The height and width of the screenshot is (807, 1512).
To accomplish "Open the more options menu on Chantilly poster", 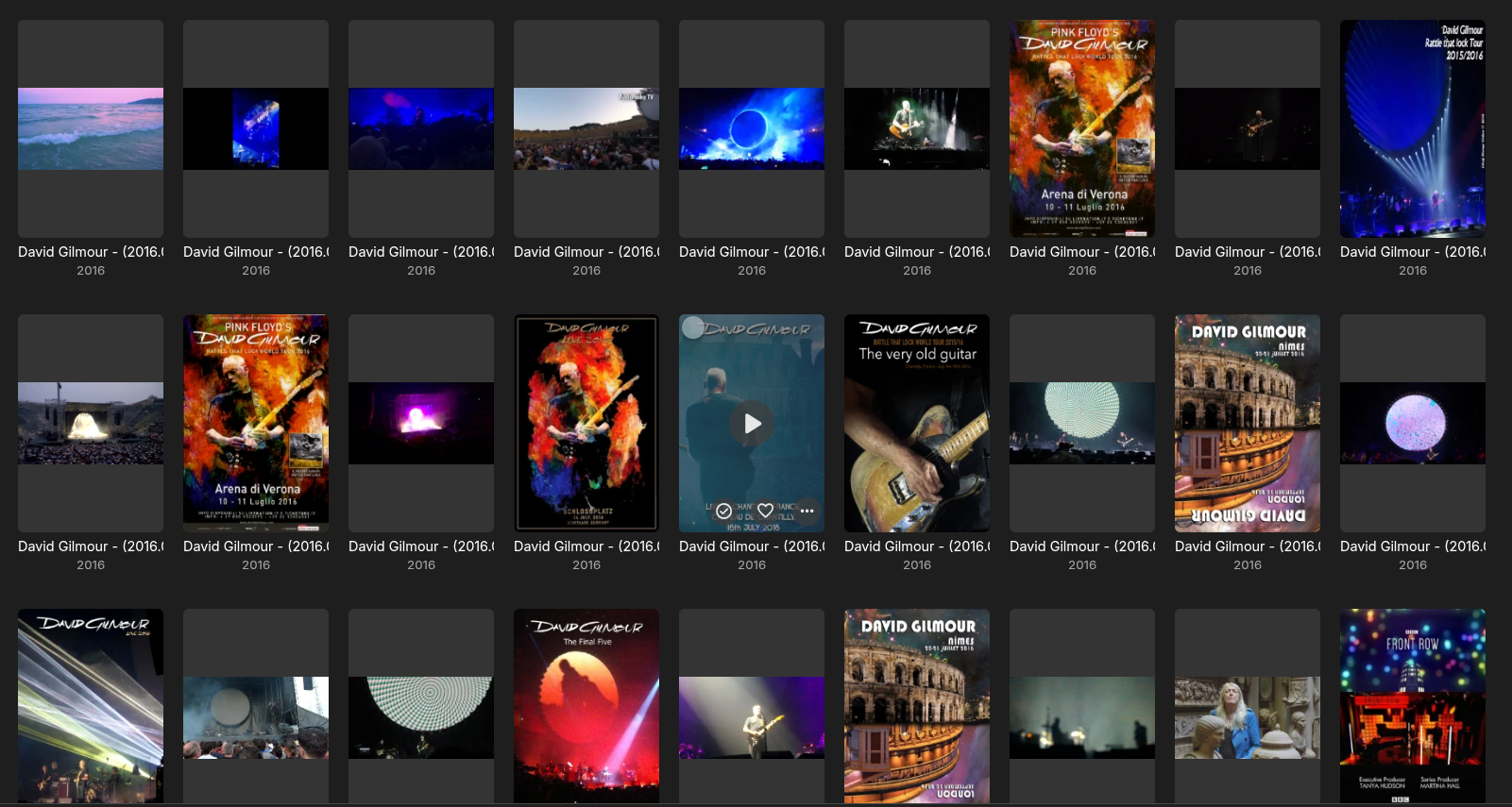I will [807, 511].
